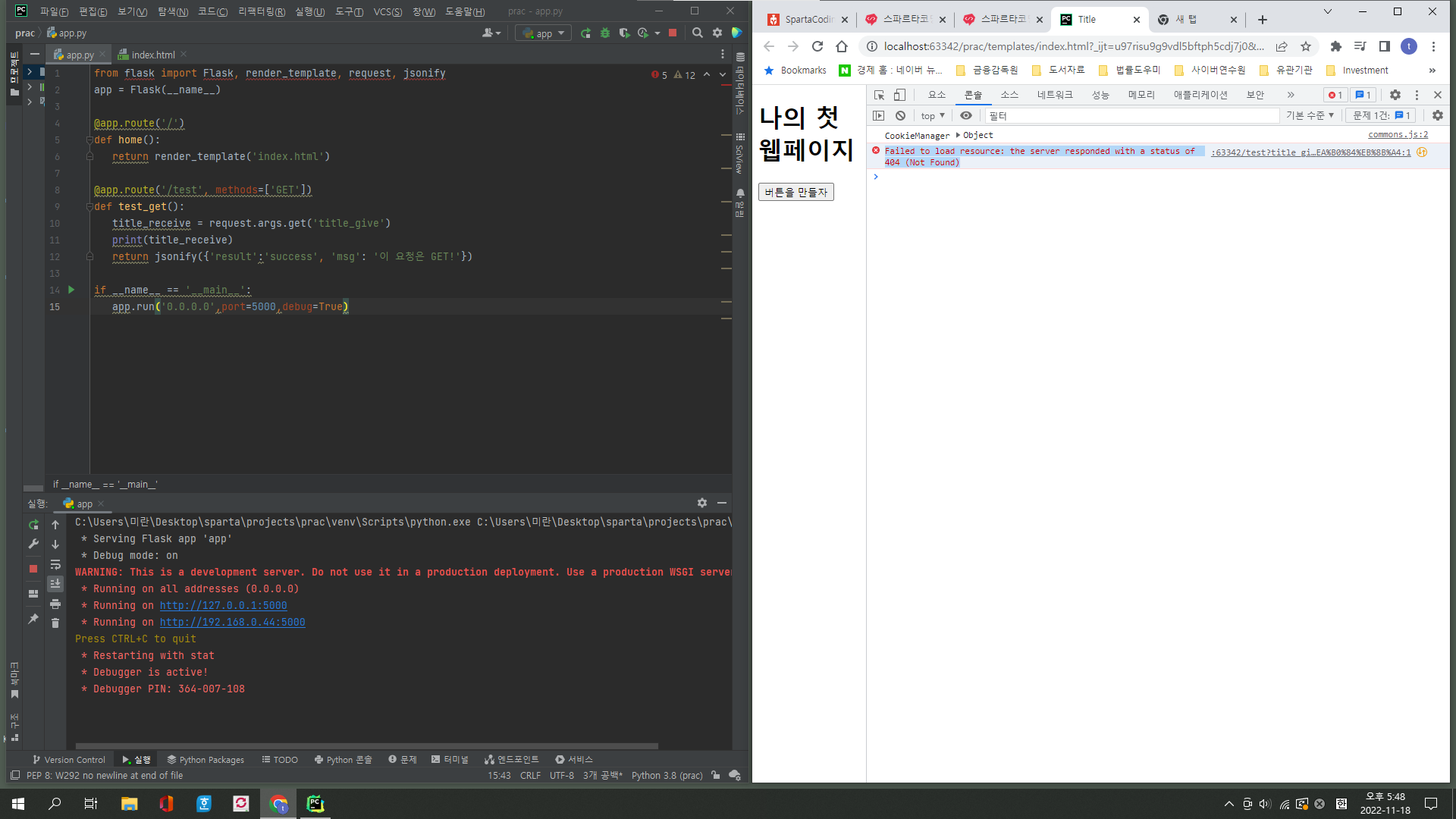The height and width of the screenshot is (819, 1456).
Task: Switch to DevTools 요소 tab
Action: click(937, 95)
